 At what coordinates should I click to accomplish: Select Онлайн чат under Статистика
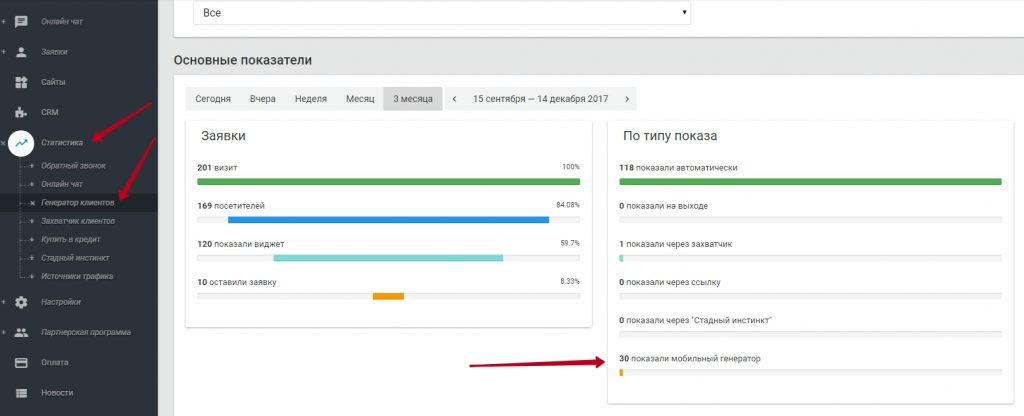coord(62,184)
